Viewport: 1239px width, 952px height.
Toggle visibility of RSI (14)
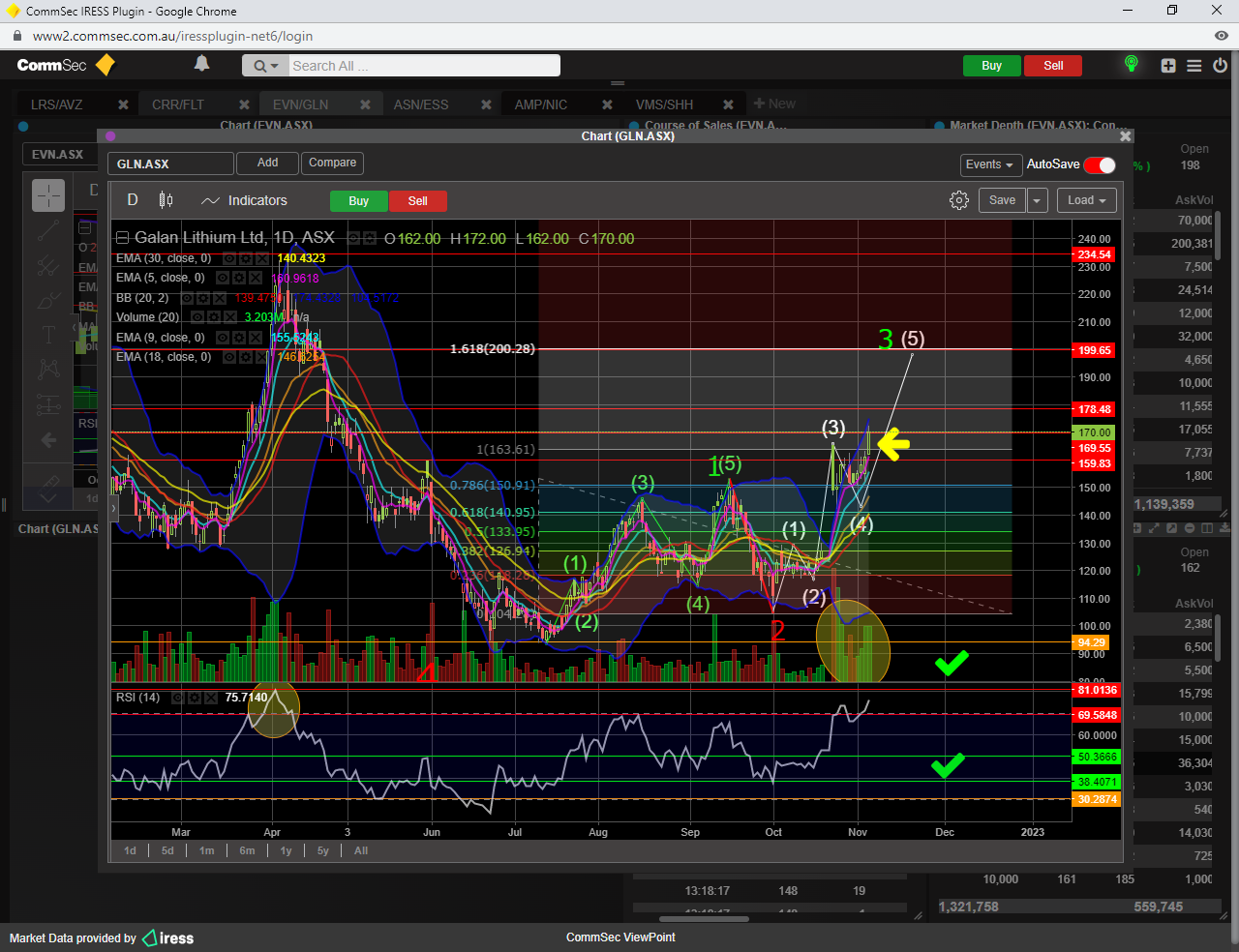click(178, 698)
